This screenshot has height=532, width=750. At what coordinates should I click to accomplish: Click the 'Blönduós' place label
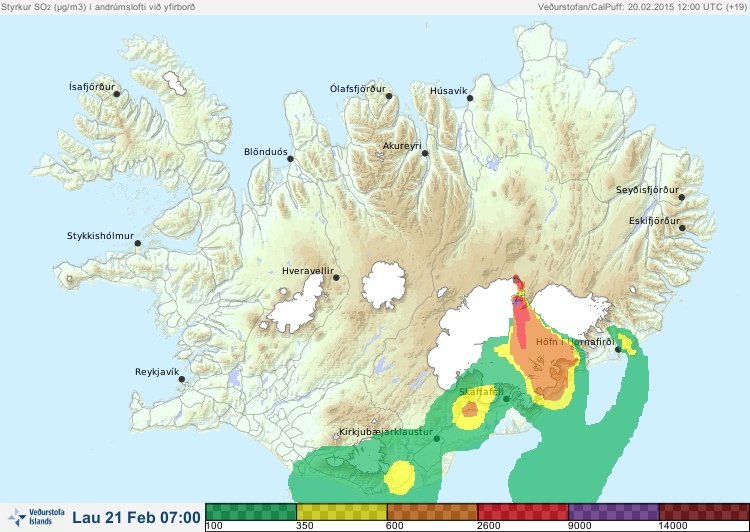coord(266,152)
